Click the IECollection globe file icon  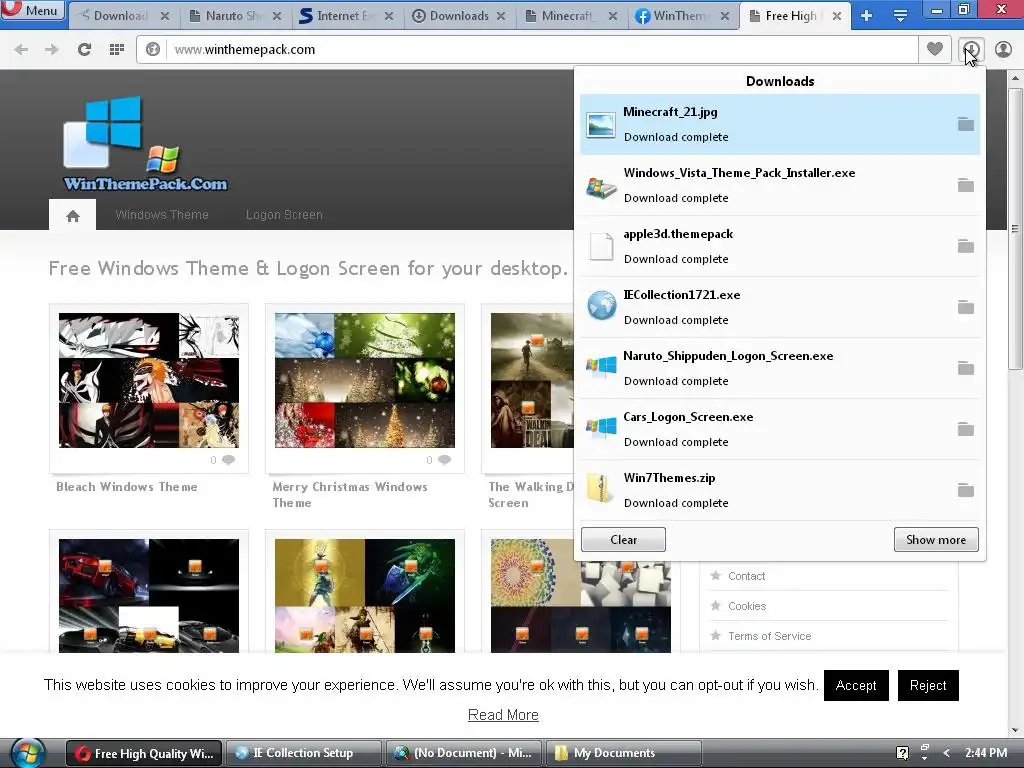click(601, 306)
